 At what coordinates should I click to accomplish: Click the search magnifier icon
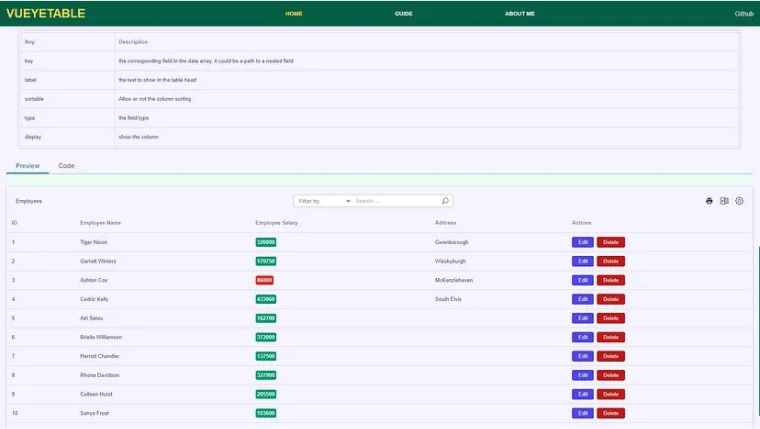tap(445, 201)
